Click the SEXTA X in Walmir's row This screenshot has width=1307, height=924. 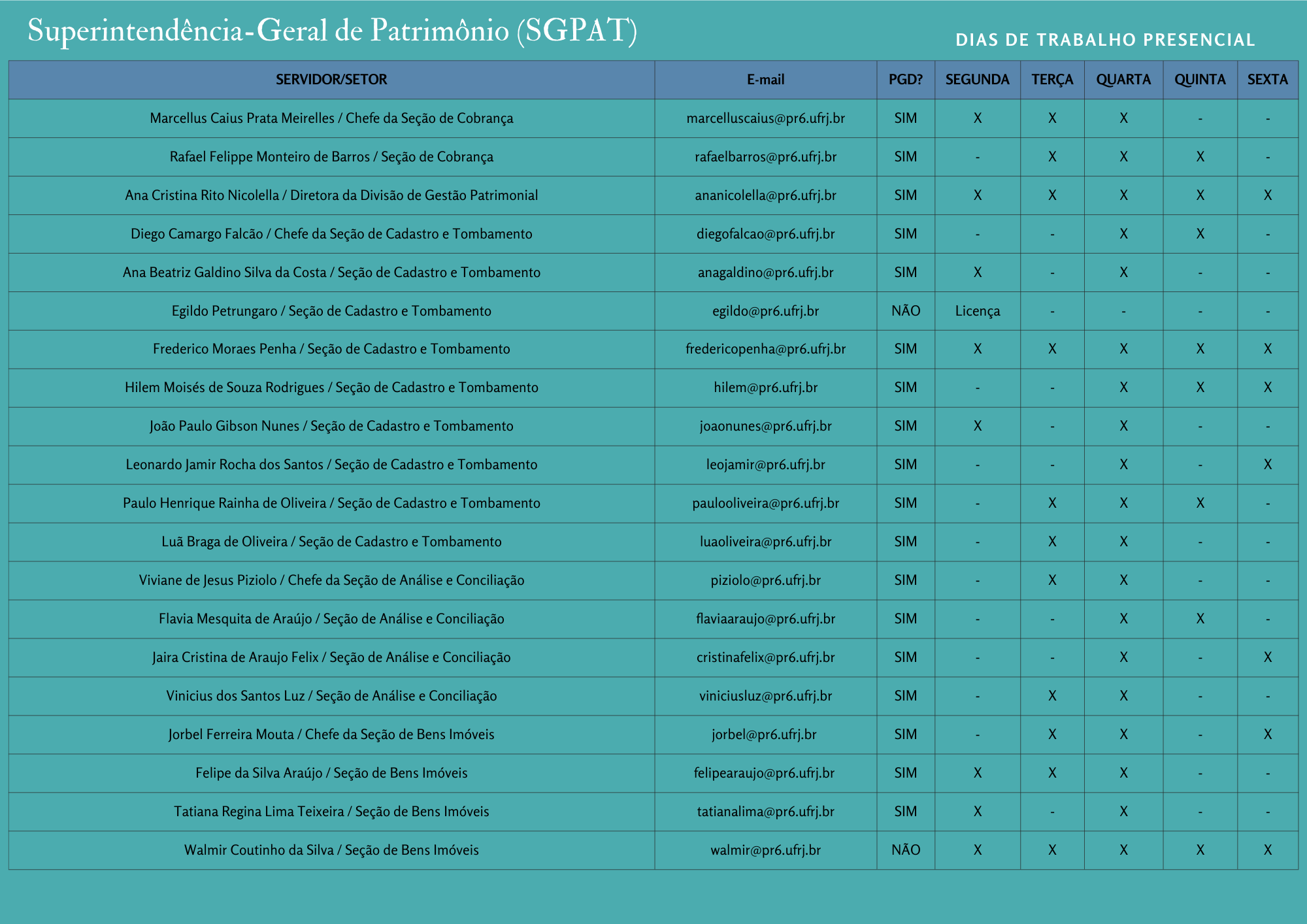click(x=1268, y=851)
